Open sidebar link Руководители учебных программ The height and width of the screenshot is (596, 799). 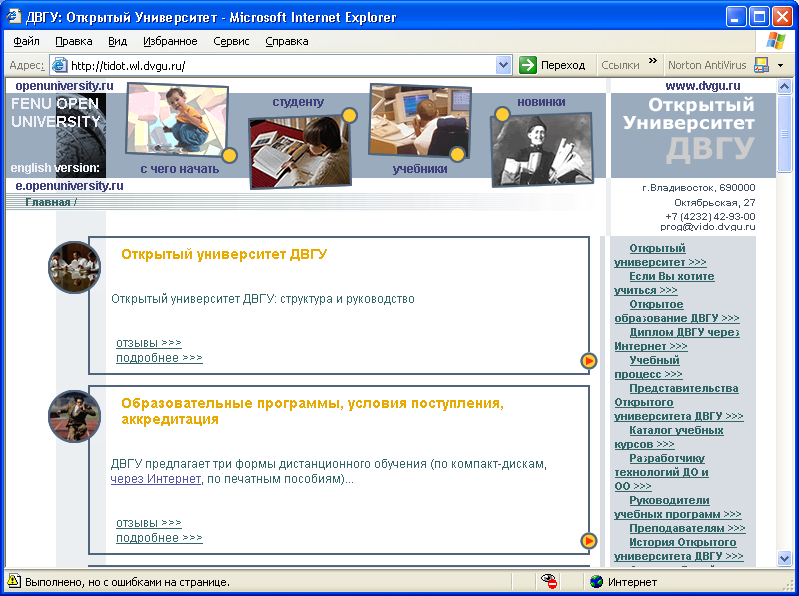[x=678, y=507]
